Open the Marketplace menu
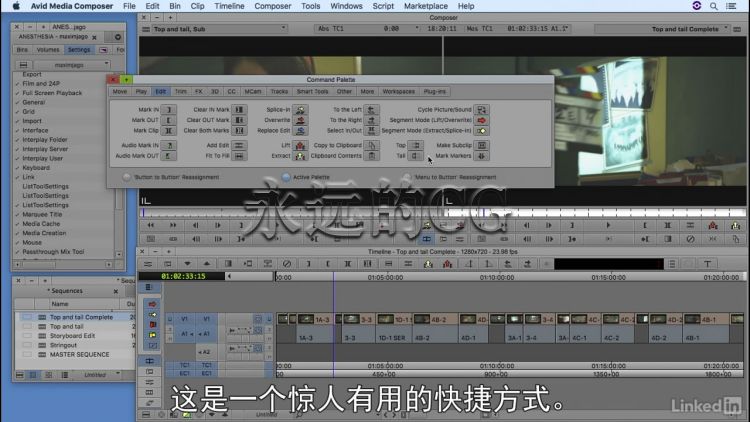750x422 pixels. point(426,6)
